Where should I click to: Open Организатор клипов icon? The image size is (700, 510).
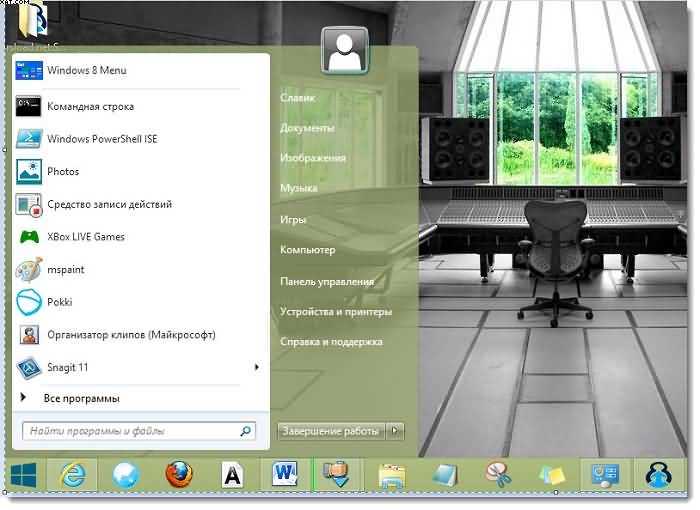click(x=29, y=335)
